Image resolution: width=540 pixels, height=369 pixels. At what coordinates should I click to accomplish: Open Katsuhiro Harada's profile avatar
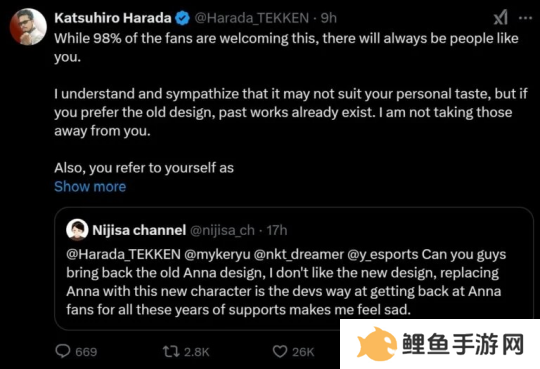28,27
